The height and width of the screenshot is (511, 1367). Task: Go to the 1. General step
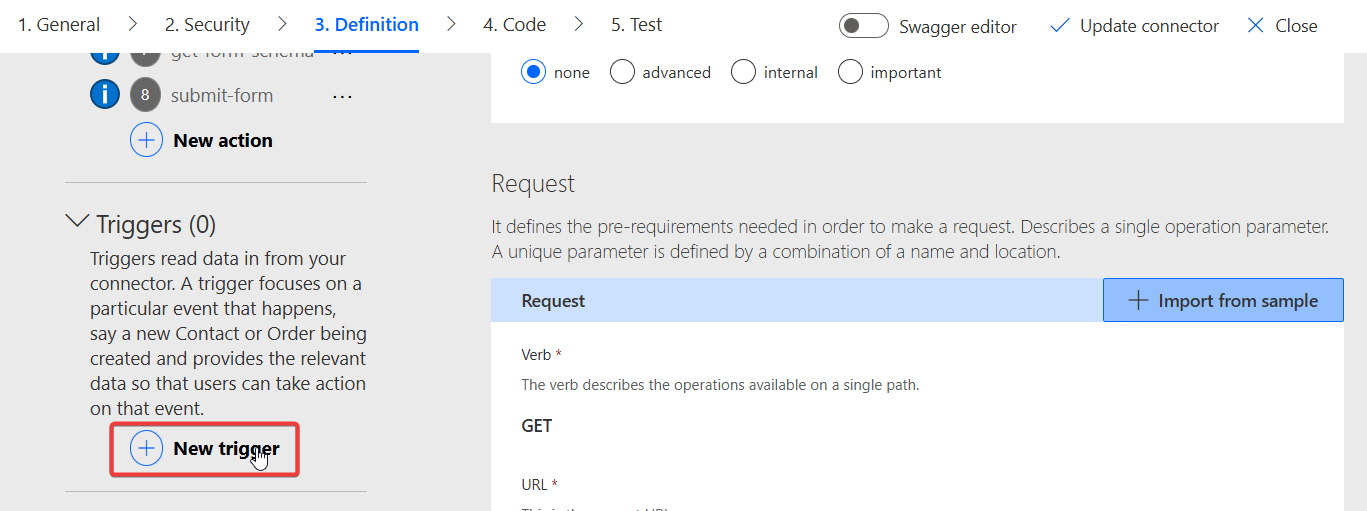tap(59, 25)
